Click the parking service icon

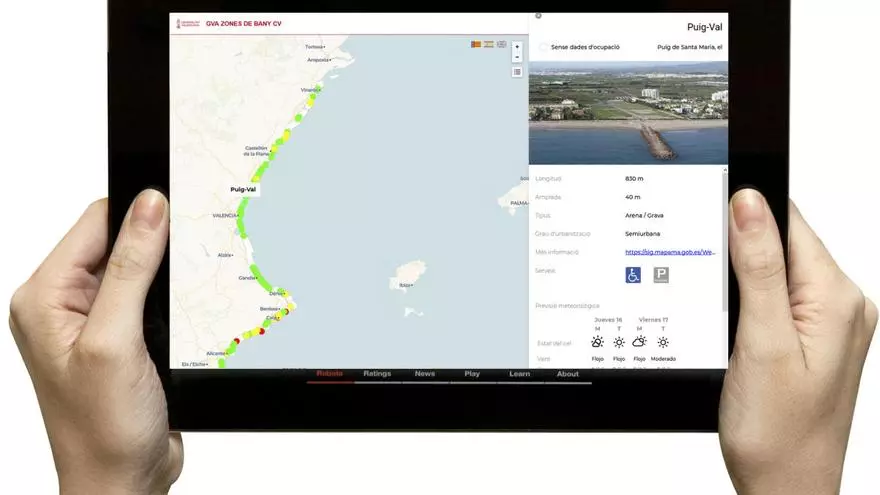click(661, 275)
